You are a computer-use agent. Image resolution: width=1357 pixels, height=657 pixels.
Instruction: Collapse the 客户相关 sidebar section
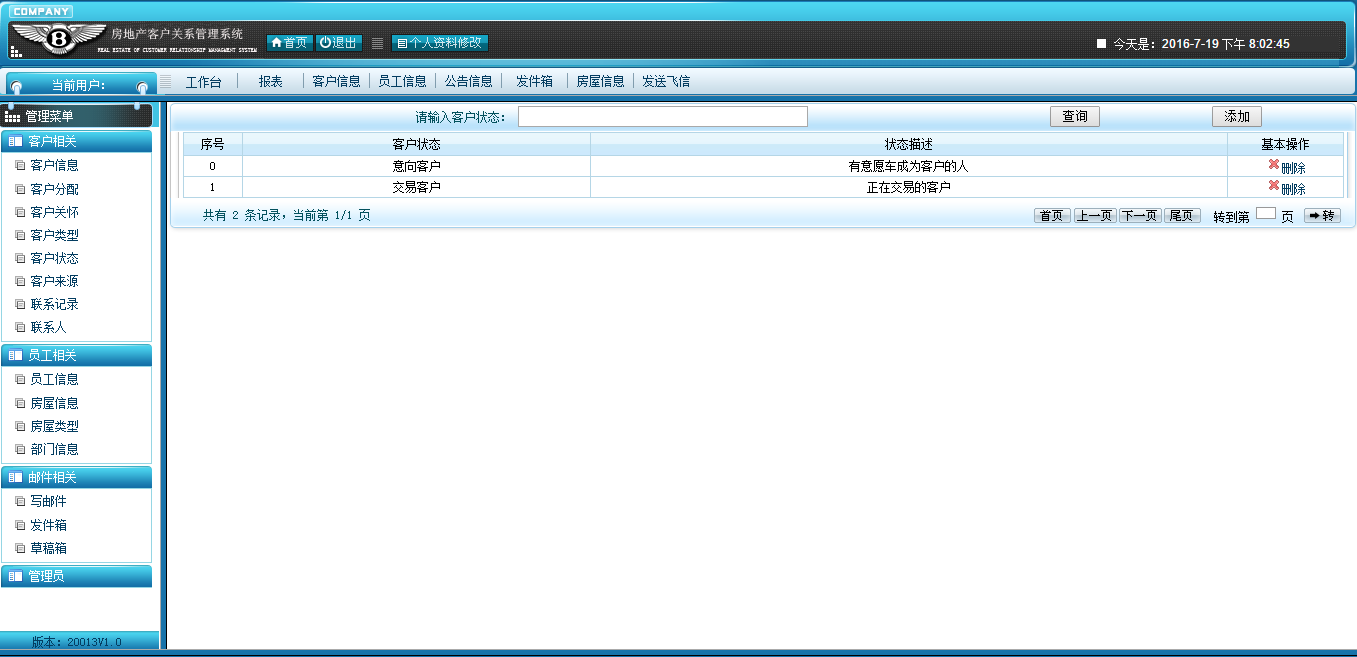(x=77, y=142)
